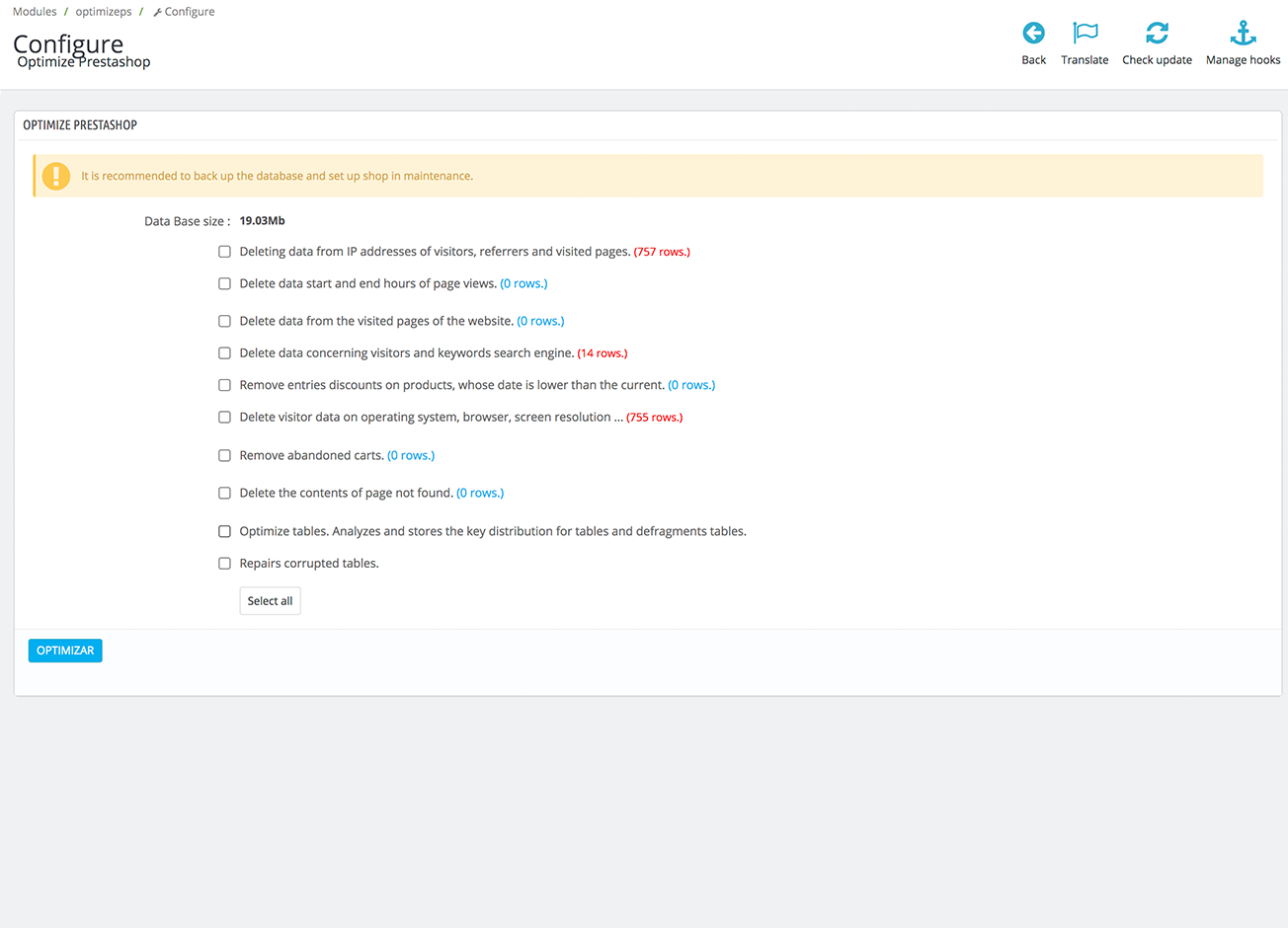Tick delete visited pages data checkbox

224,321
